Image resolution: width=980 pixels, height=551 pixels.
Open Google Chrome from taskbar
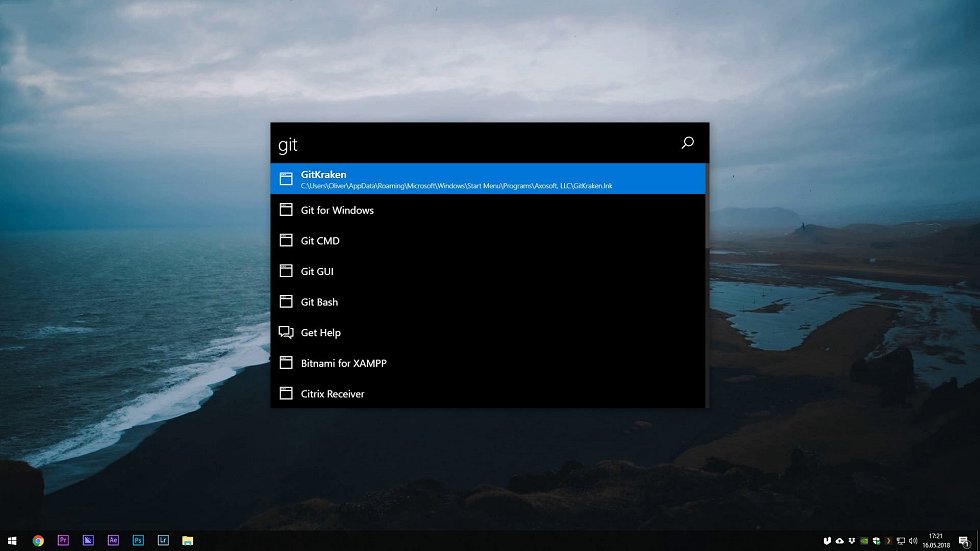point(38,540)
